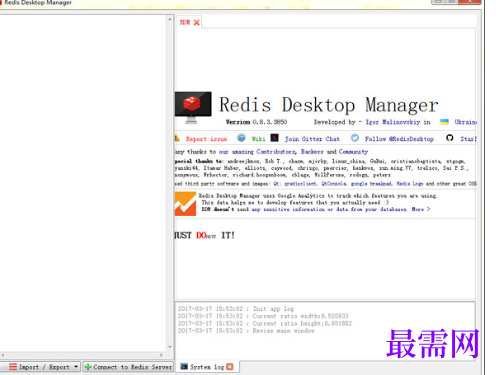Click the Import / Export menu icon
498x375 pixels.
click(x=13, y=367)
